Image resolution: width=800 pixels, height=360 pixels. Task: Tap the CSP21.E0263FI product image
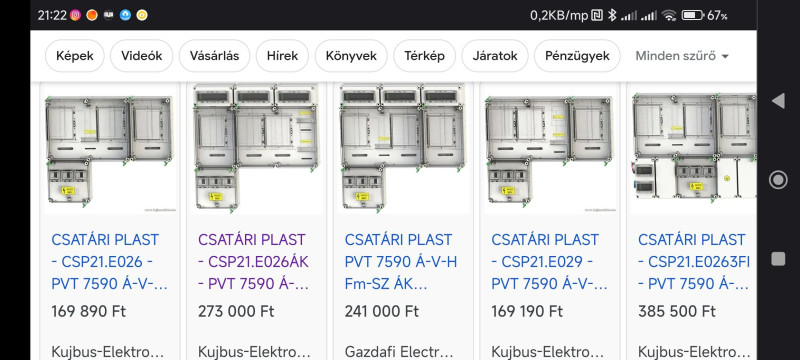point(693,149)
